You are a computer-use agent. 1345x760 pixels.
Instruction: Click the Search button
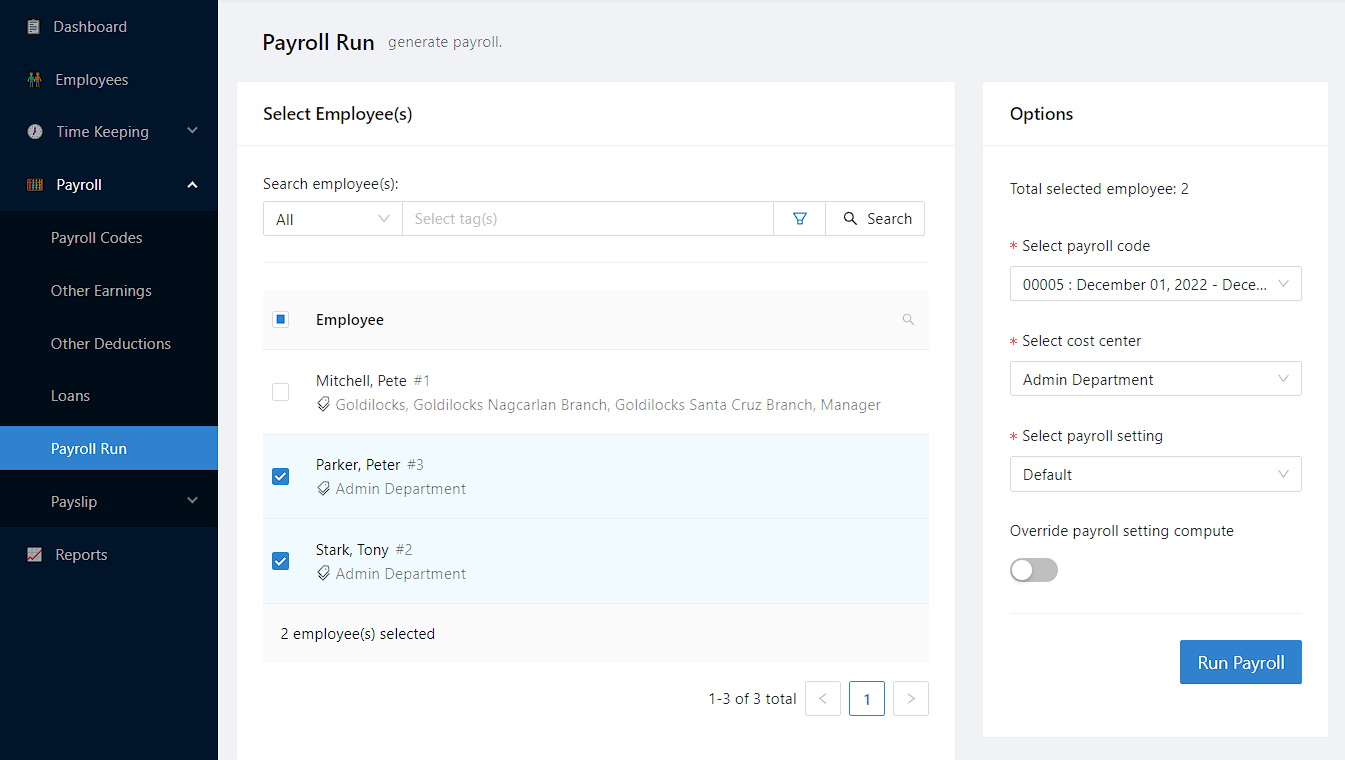click(x=876, y=219)
